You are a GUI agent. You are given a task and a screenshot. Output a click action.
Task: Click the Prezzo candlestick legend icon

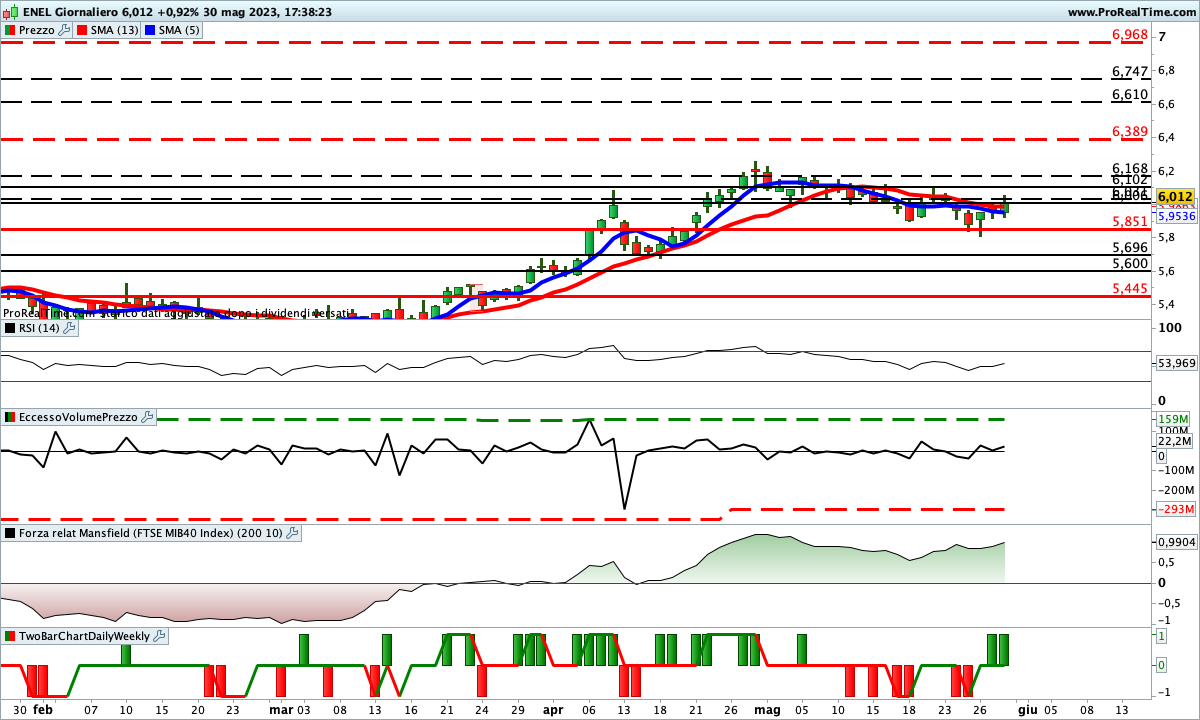[x=10, y=30]
